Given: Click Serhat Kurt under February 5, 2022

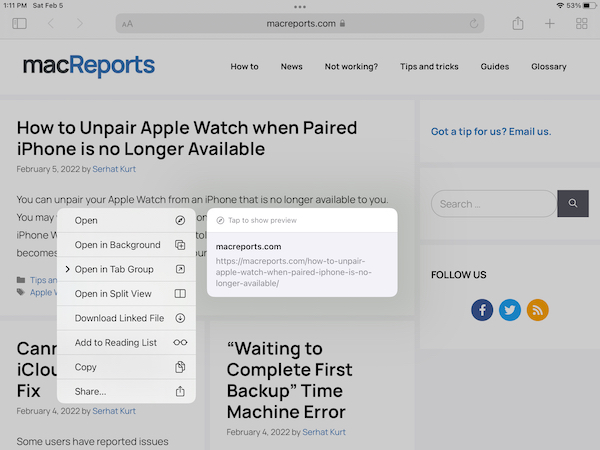Looking at the screenshot, I should pyautogui.click(x=114, y=169).
